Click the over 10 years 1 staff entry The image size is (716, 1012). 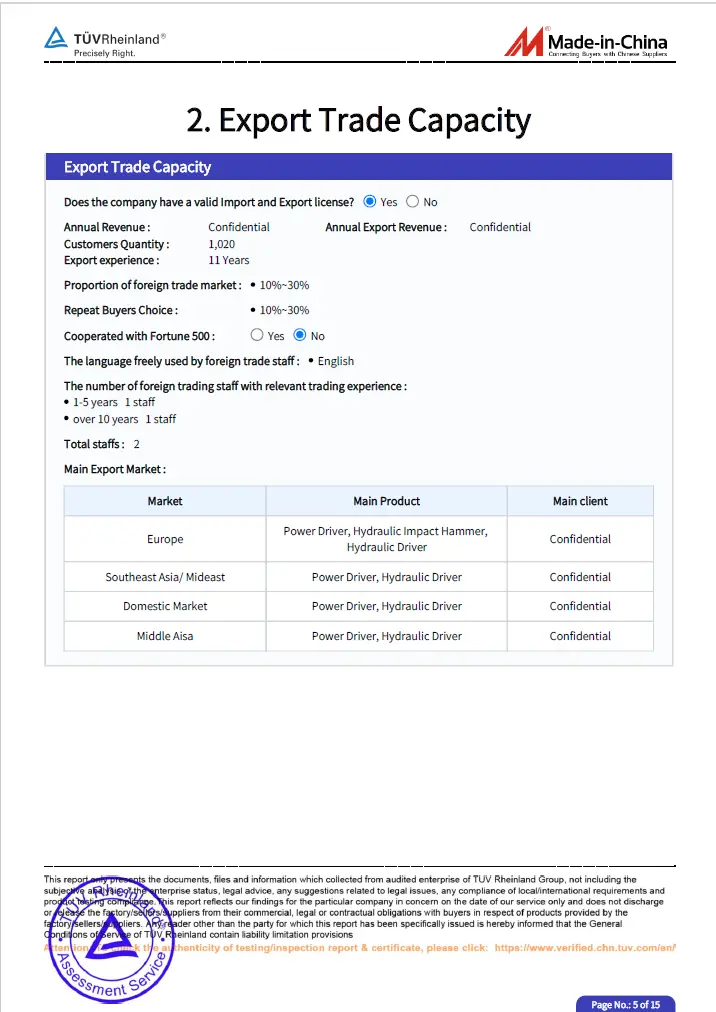124,420
